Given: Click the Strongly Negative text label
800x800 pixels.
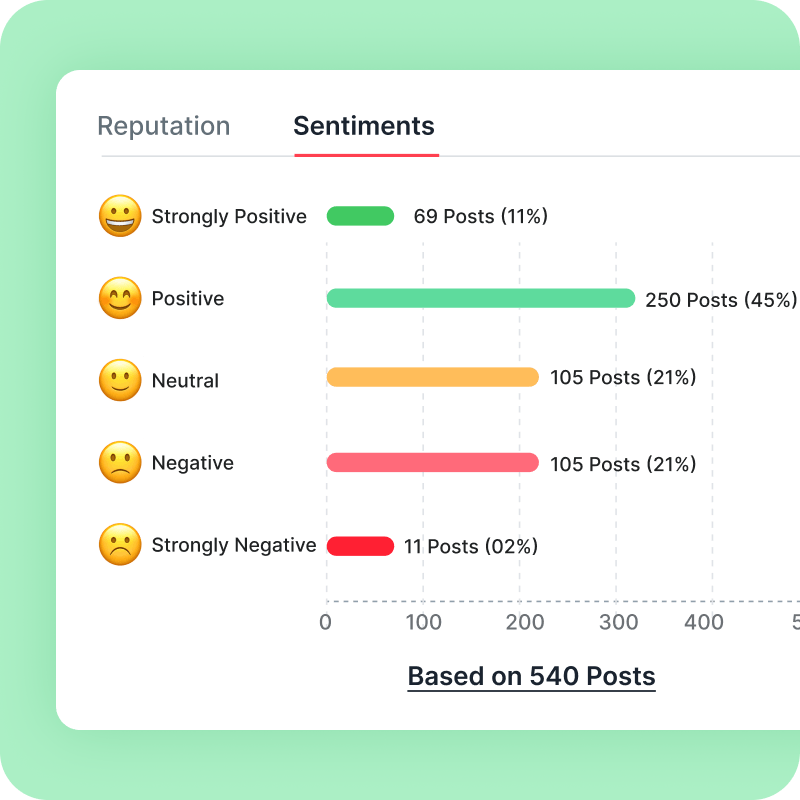Looking at the screenshot, I should pos(234,545).
